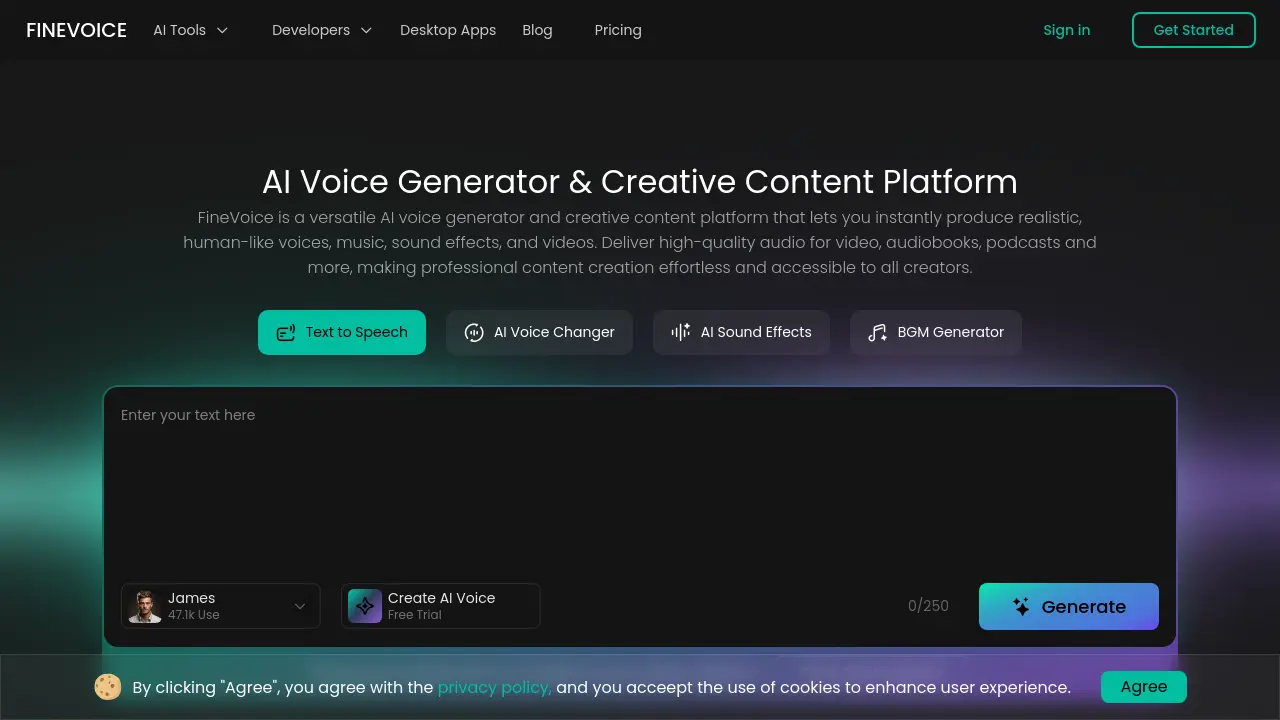Switch to the AI Voice Changer tab

point(539,332)
